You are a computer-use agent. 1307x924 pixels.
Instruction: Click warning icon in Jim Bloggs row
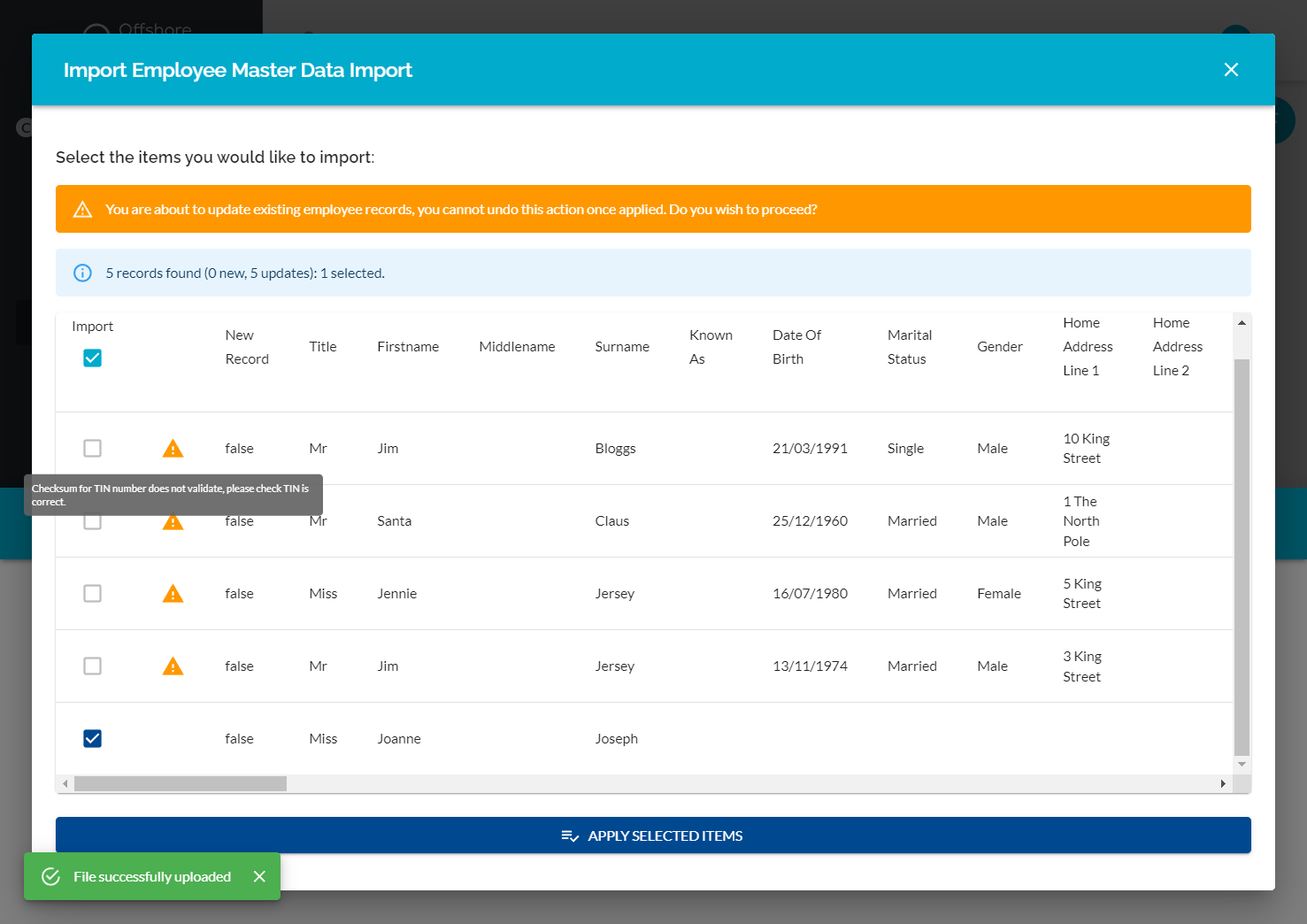(173, 449)
